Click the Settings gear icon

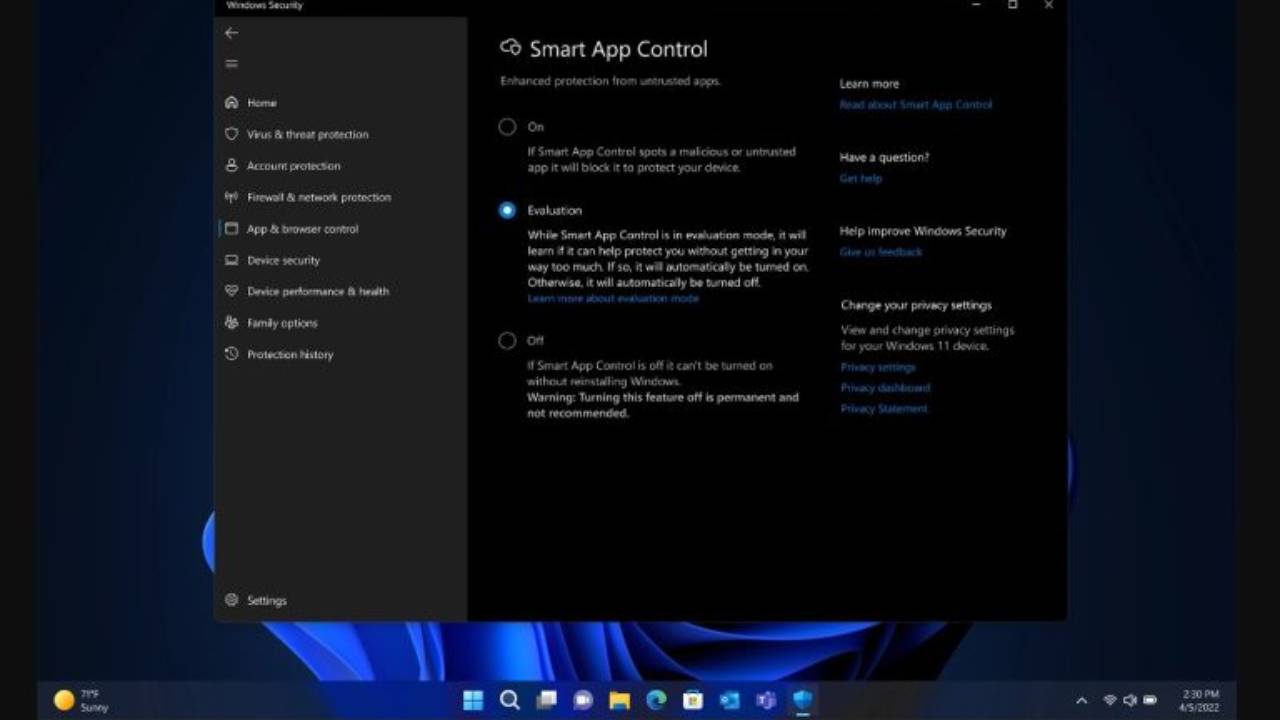pos(232,600)
